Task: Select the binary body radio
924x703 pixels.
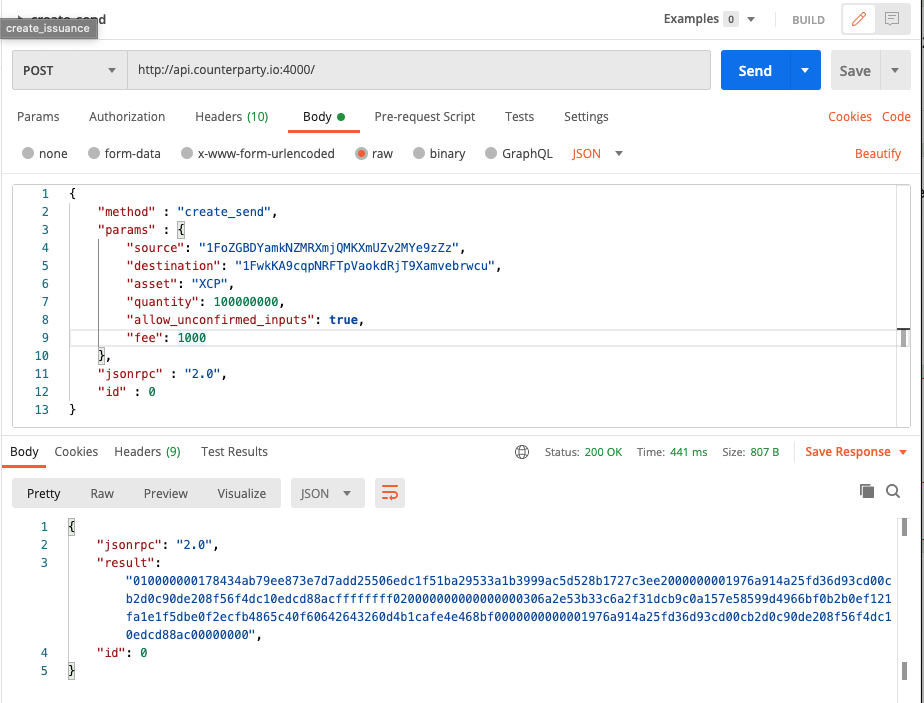Action: pyautogui.click(x=419, y=153)
